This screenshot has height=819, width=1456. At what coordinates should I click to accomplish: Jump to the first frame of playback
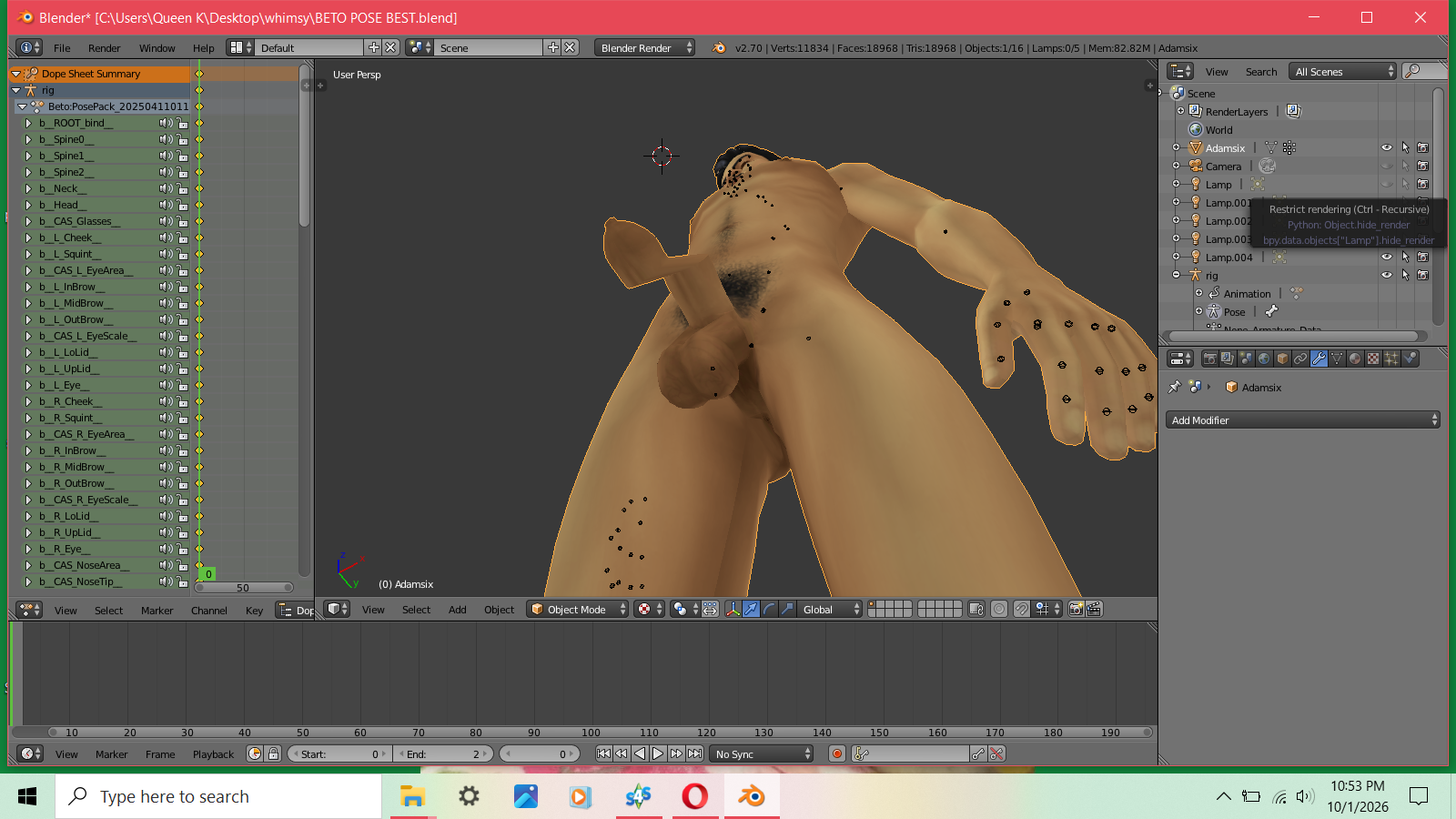click(x=603, y=753)
